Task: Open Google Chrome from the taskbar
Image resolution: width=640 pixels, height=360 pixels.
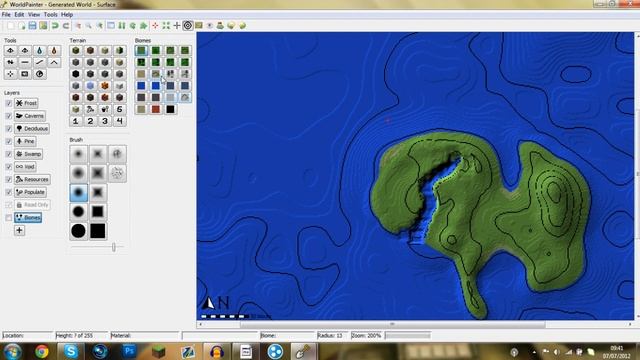Action: (42, 351)
